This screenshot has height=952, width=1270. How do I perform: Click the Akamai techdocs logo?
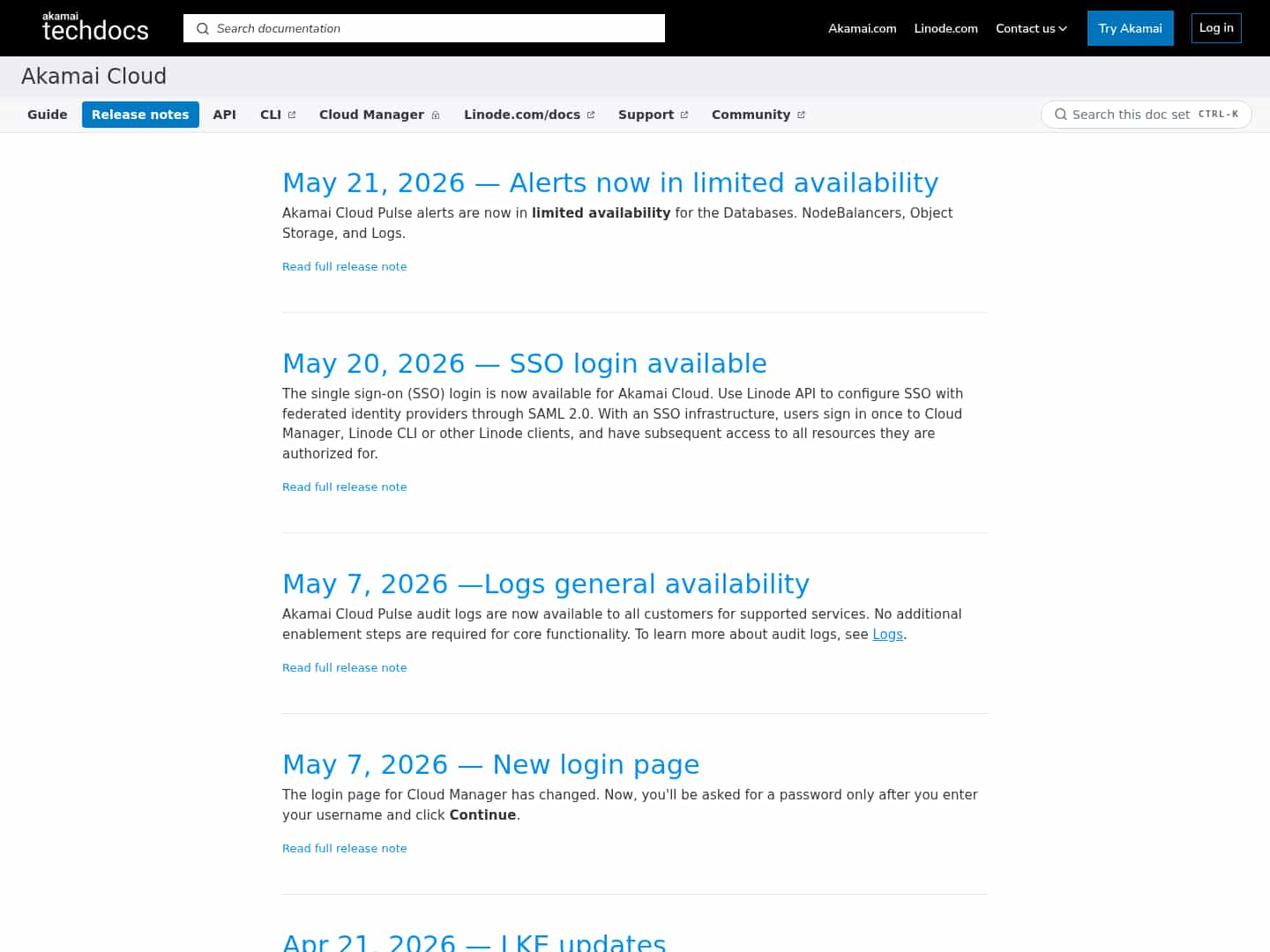[x=95, y=27]
